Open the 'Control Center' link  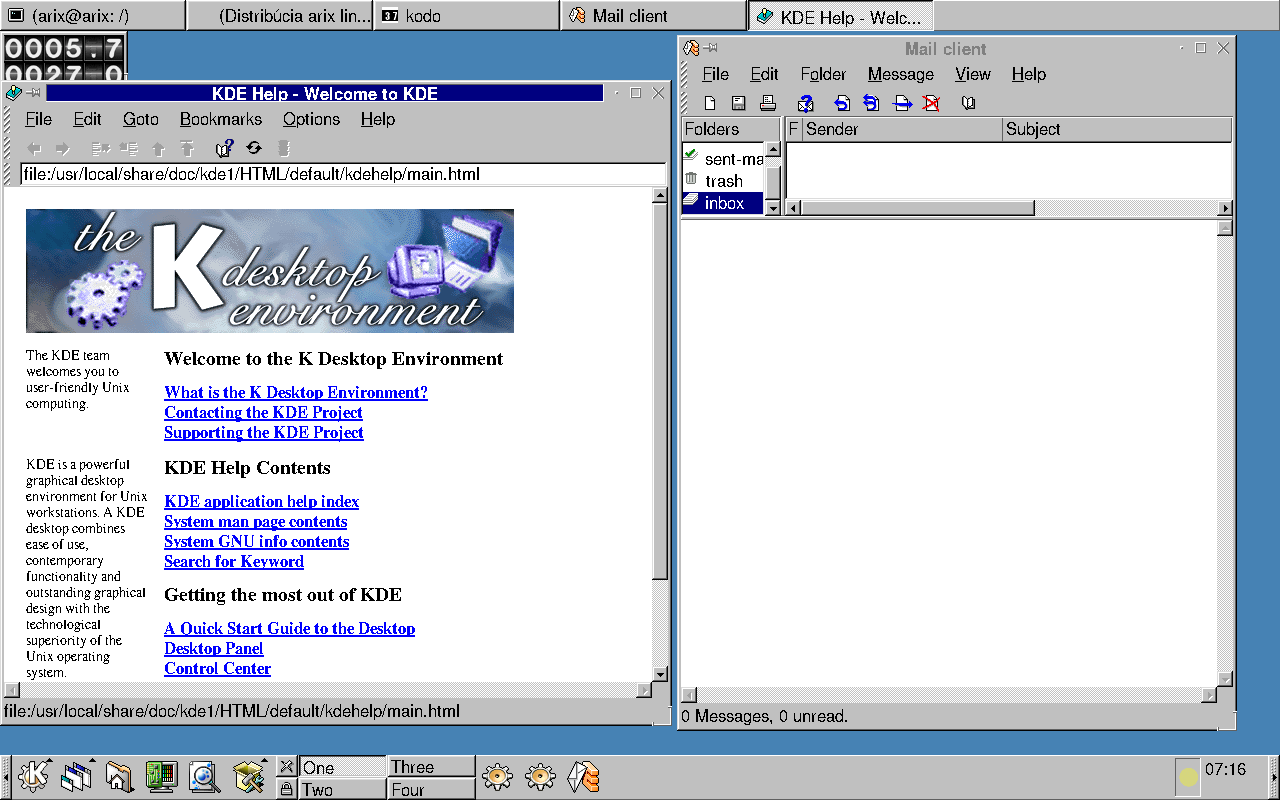click(x=217, y=669)
